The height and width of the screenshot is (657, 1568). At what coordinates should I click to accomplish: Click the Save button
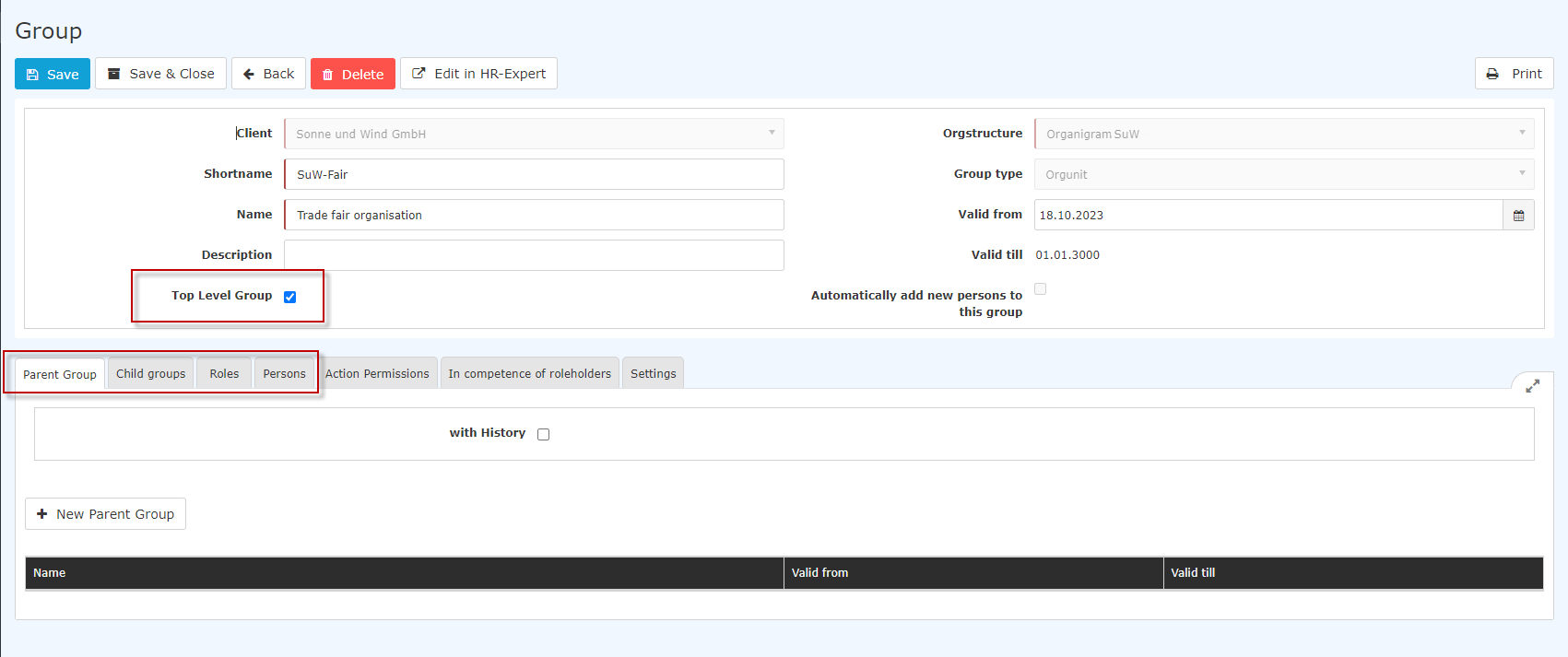(53, 74)
